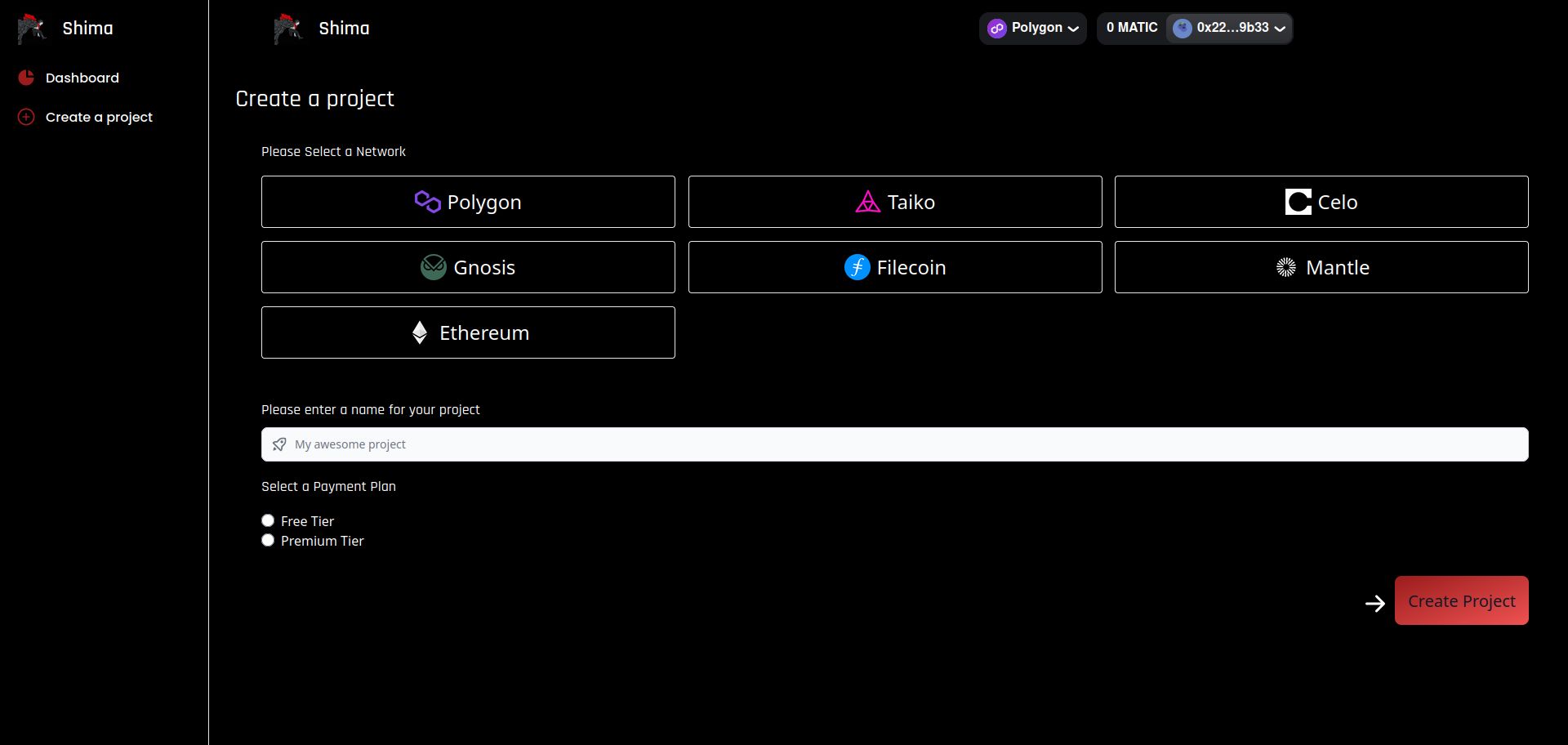Click the Celo logo icon

[x=1298, y=202]
